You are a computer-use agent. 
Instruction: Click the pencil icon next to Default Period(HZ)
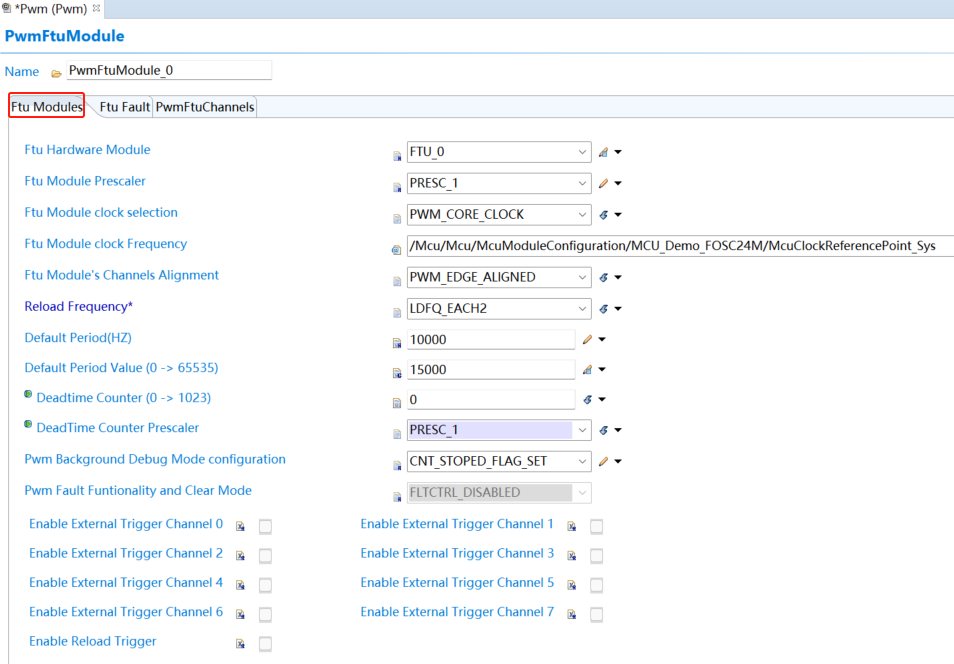(x=587, y=340)
